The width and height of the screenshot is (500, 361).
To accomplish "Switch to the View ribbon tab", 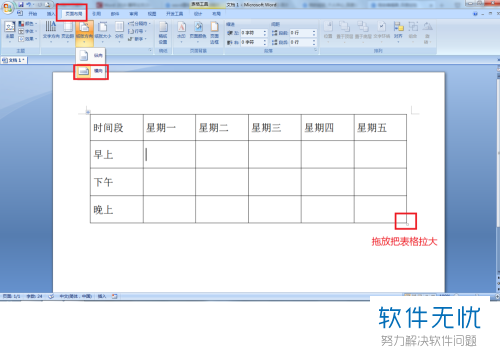I will (x=152, y=14).
